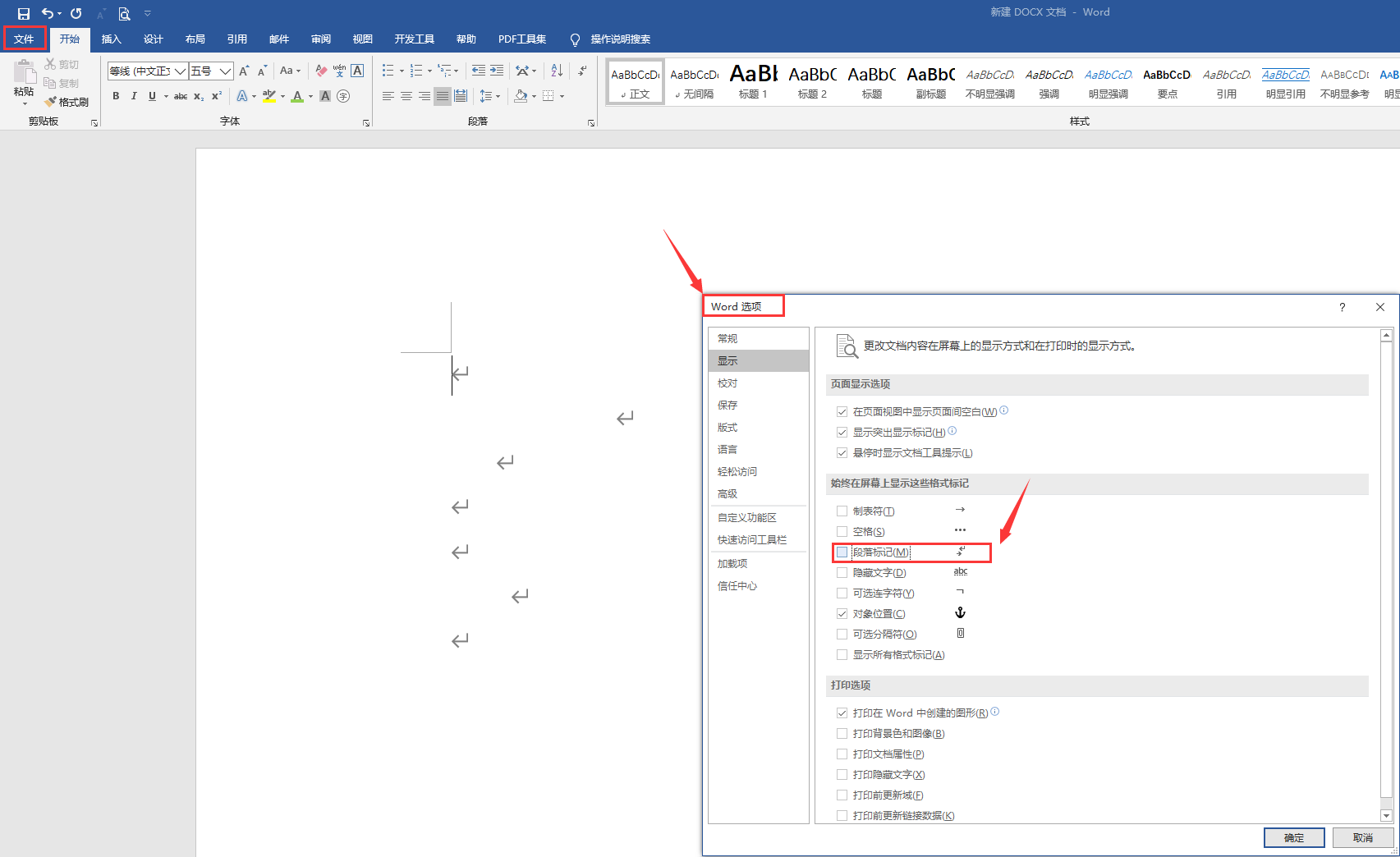The height and width of the screenshot is (857, 1400).
Task: Apply superscript formatting
Action: point(217,96)
